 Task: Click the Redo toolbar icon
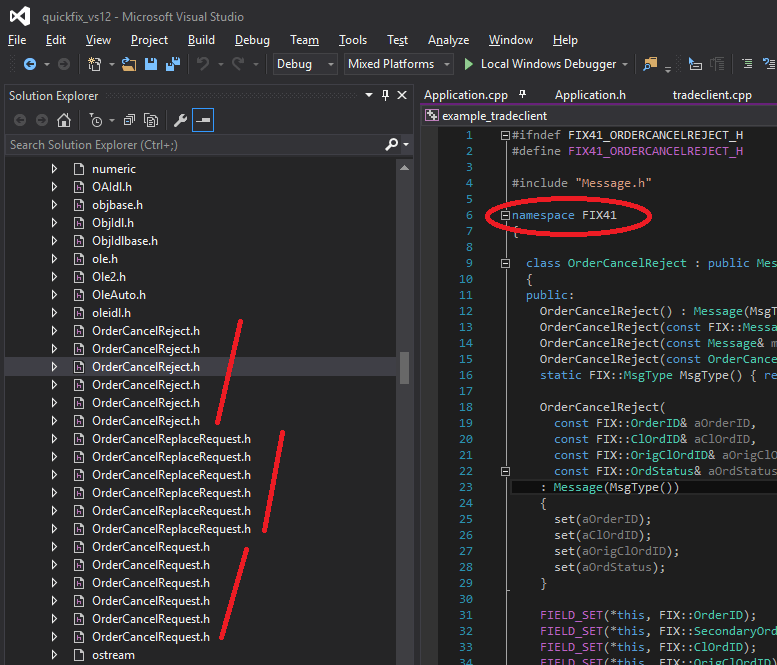click(238, 64)
